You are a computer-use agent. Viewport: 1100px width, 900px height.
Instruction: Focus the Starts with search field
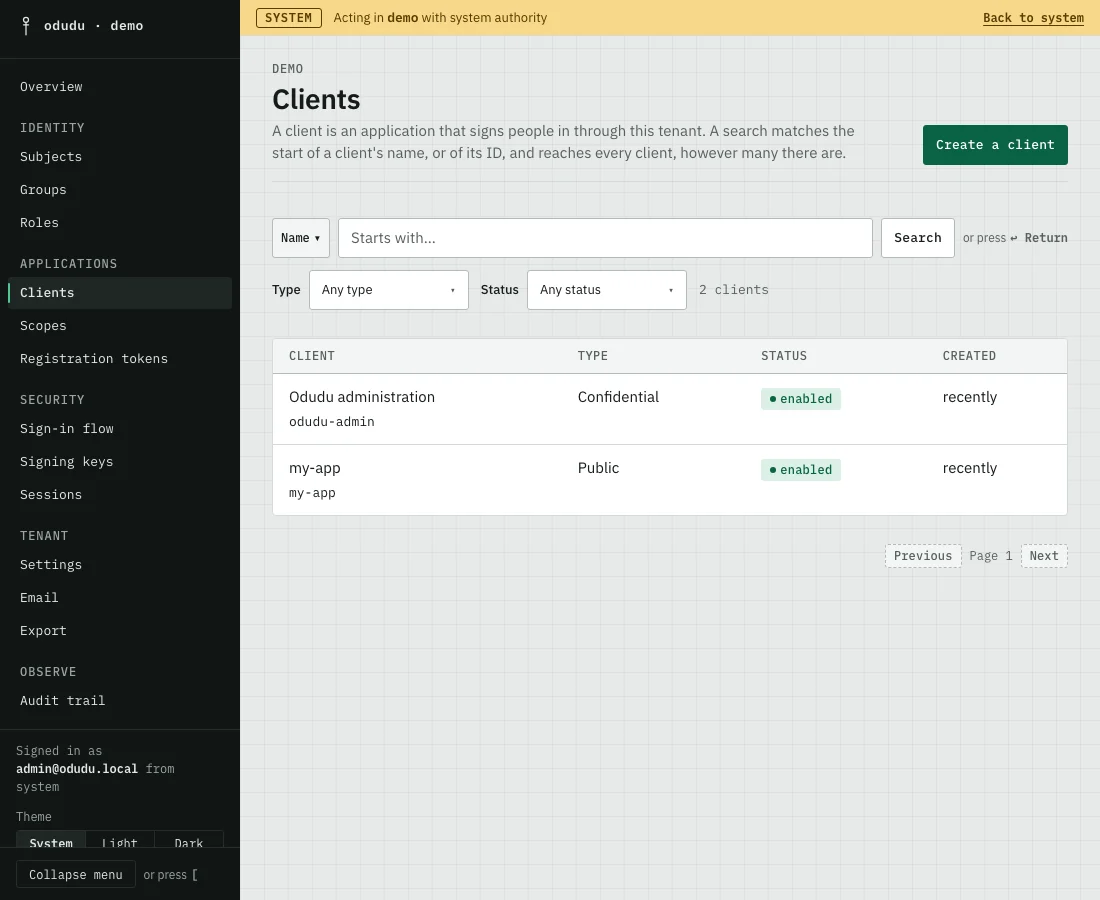pyautogui.click(x=605, y=239)
